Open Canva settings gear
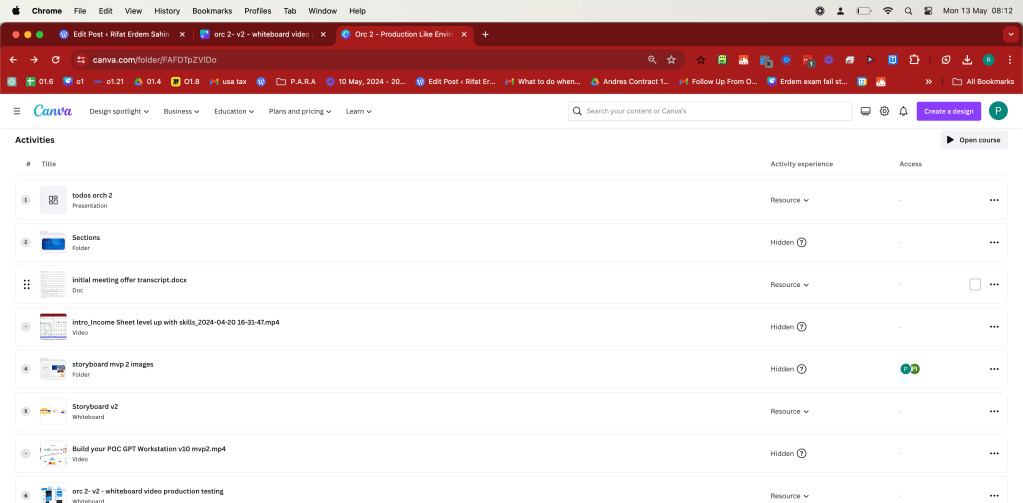1023x503 pixels. (884, 111)
